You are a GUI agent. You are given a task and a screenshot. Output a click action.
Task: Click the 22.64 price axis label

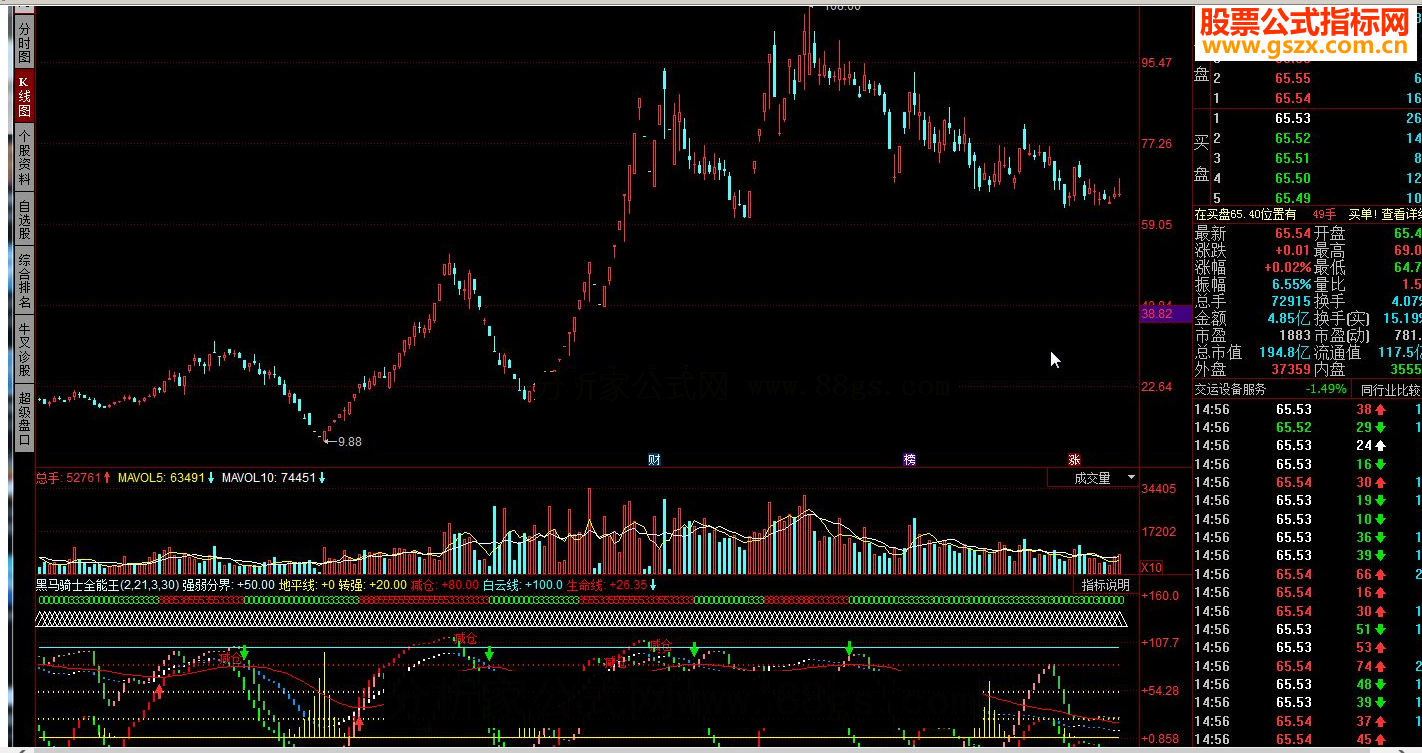(1157, 387)
